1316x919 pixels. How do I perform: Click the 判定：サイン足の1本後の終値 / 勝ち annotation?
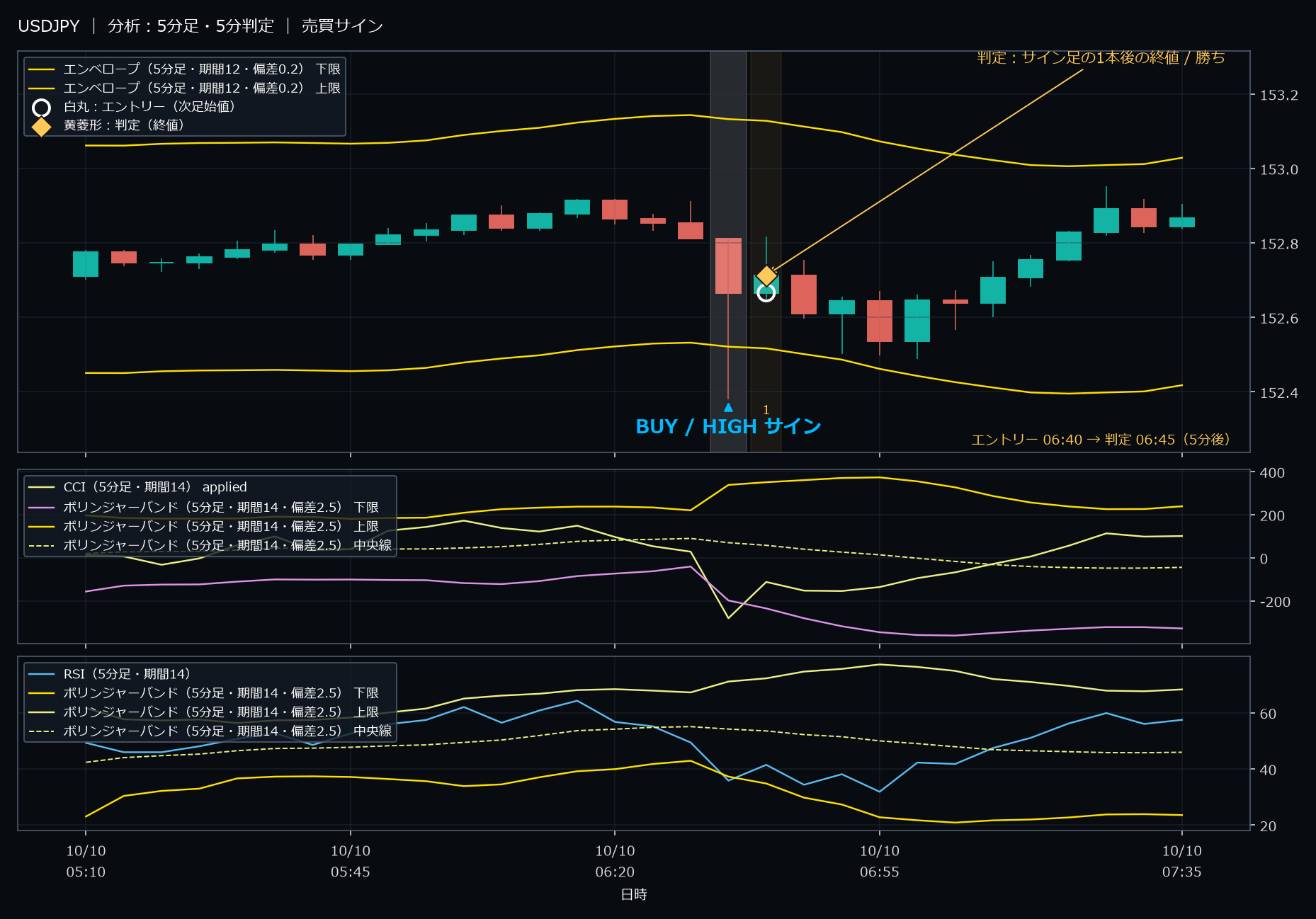[x=1101, y=57]
